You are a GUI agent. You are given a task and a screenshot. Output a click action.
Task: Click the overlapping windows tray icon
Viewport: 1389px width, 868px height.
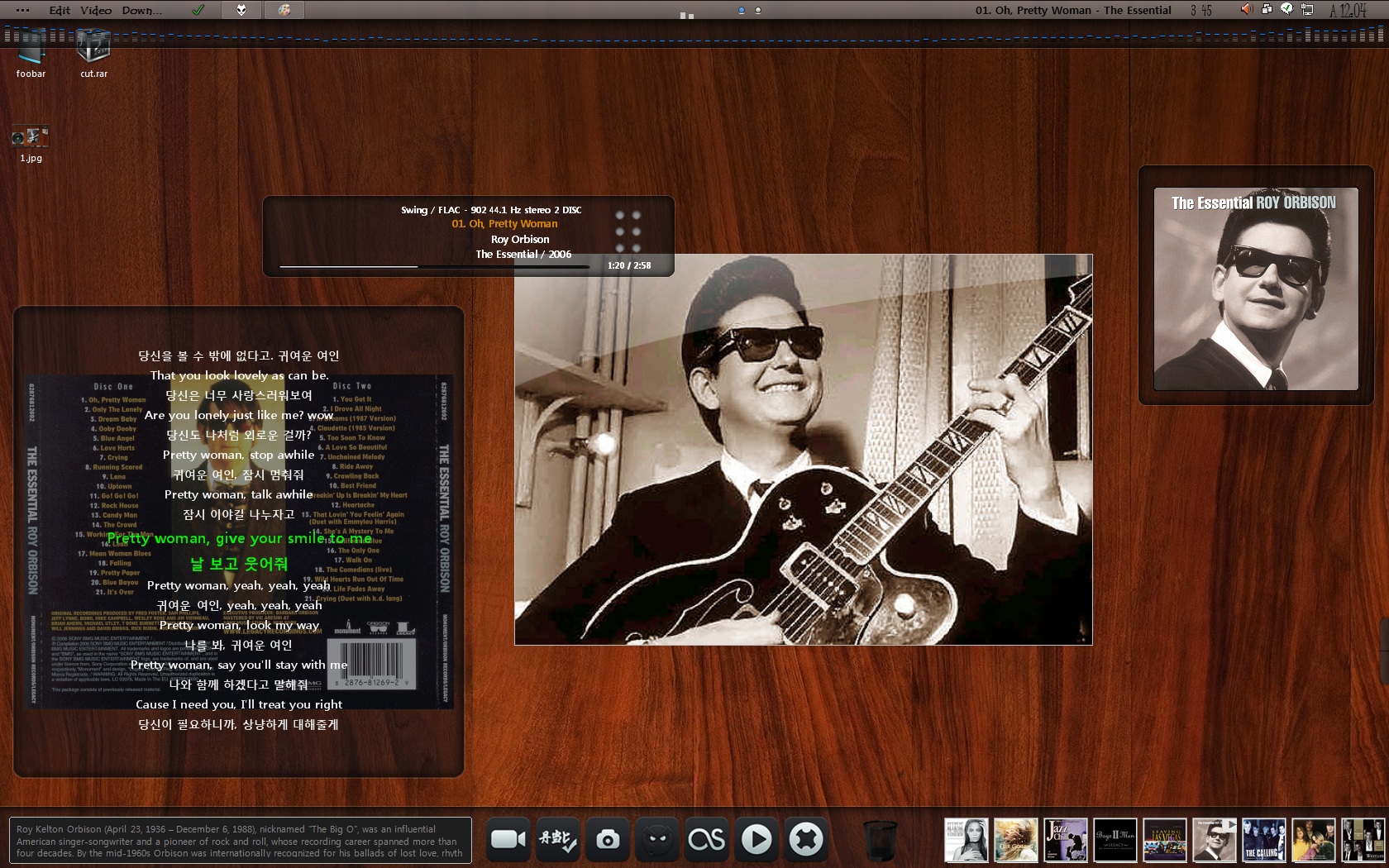(1267, 9)
